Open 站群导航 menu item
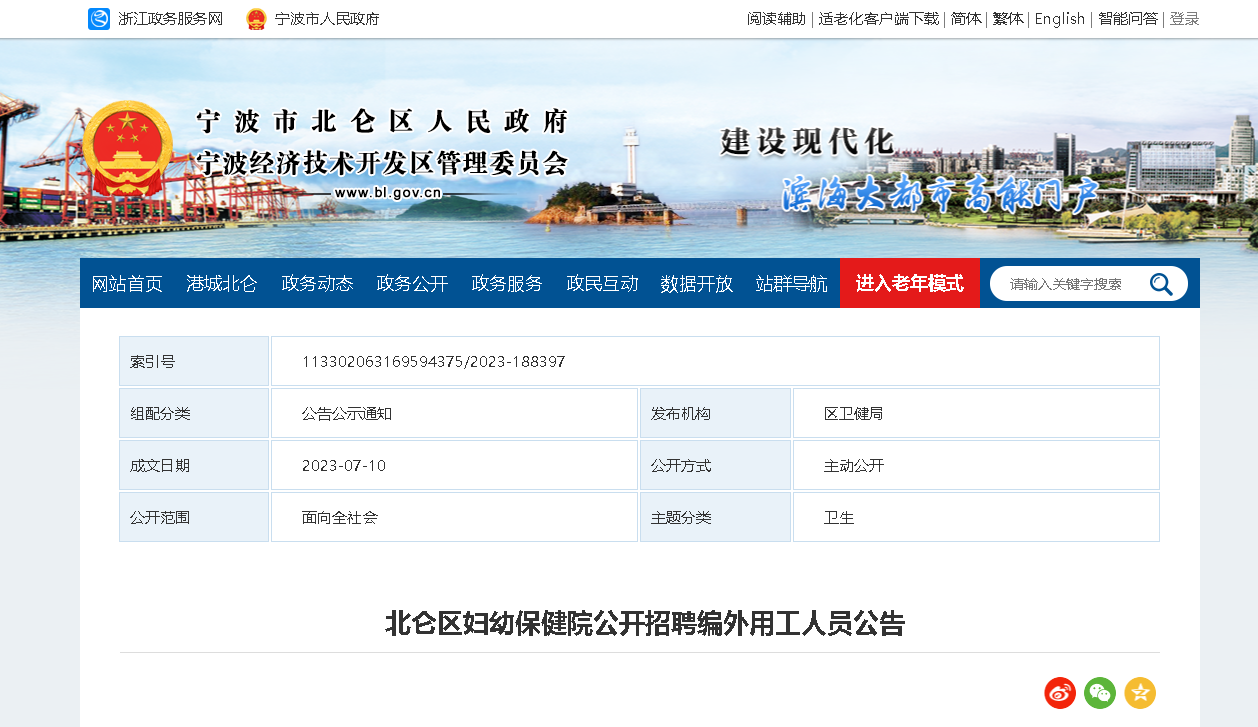The width and height of the screenshot is (1258, 727). click(x=792, y=284)
